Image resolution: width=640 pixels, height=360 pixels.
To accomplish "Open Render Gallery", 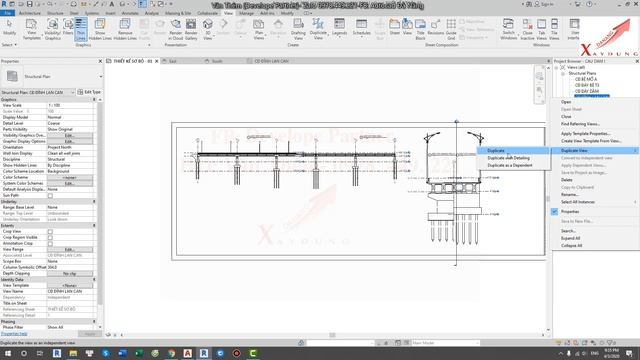I will (191, 29).
